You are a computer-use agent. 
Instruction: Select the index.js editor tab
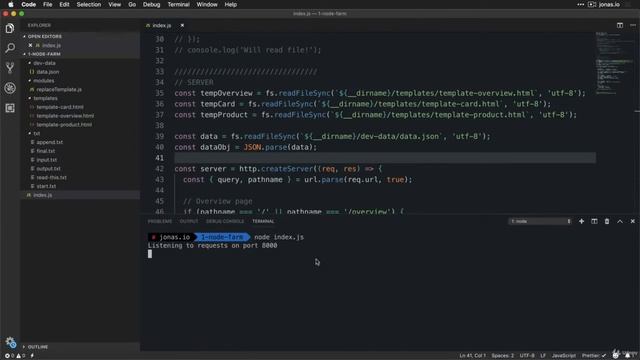pos(162,25)
